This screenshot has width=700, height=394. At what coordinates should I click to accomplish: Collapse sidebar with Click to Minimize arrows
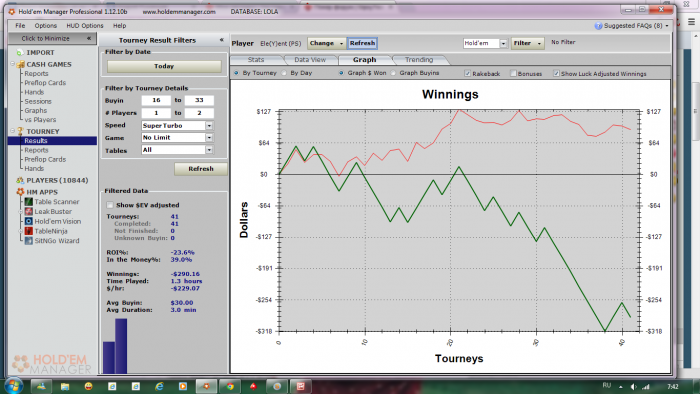(88, 38)
